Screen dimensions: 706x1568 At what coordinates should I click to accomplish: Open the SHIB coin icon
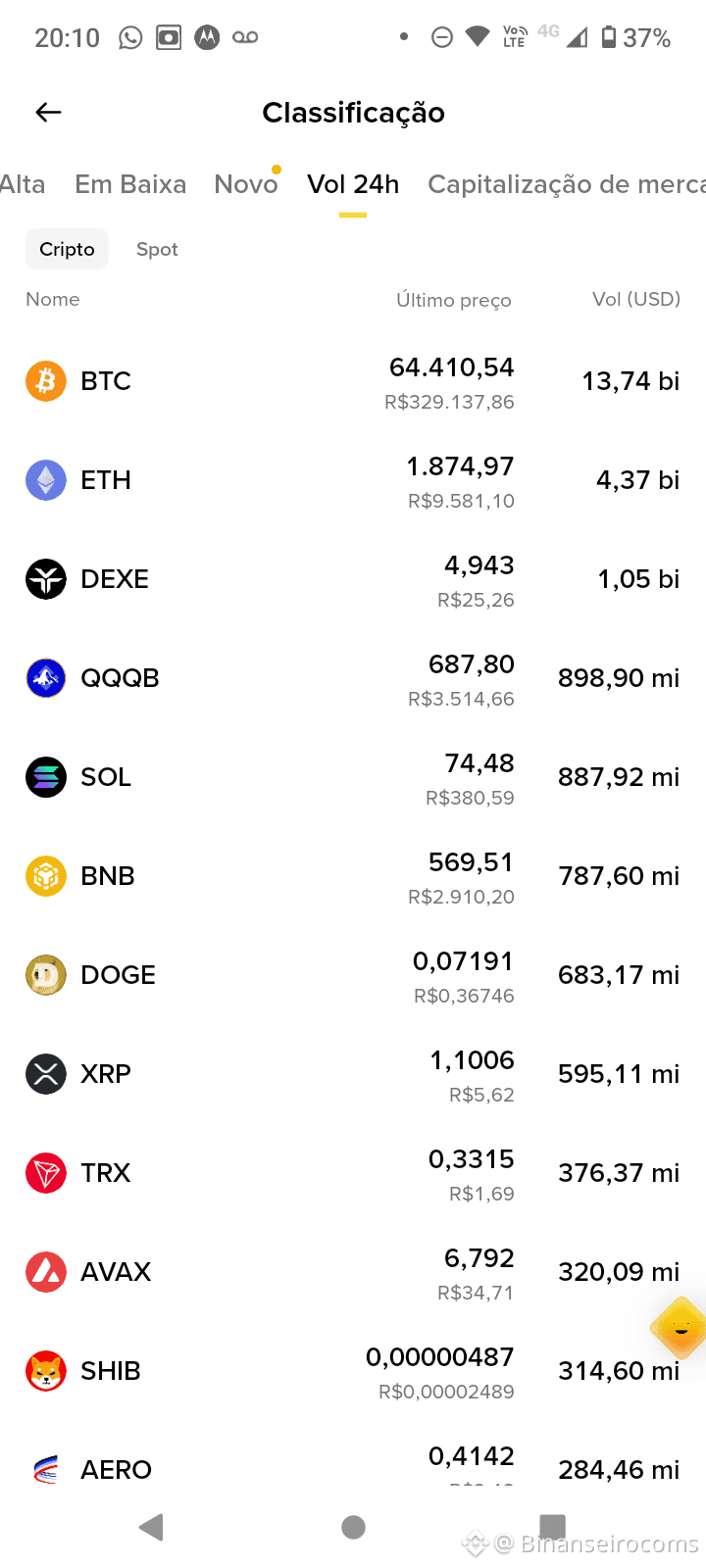[46, 1371]
